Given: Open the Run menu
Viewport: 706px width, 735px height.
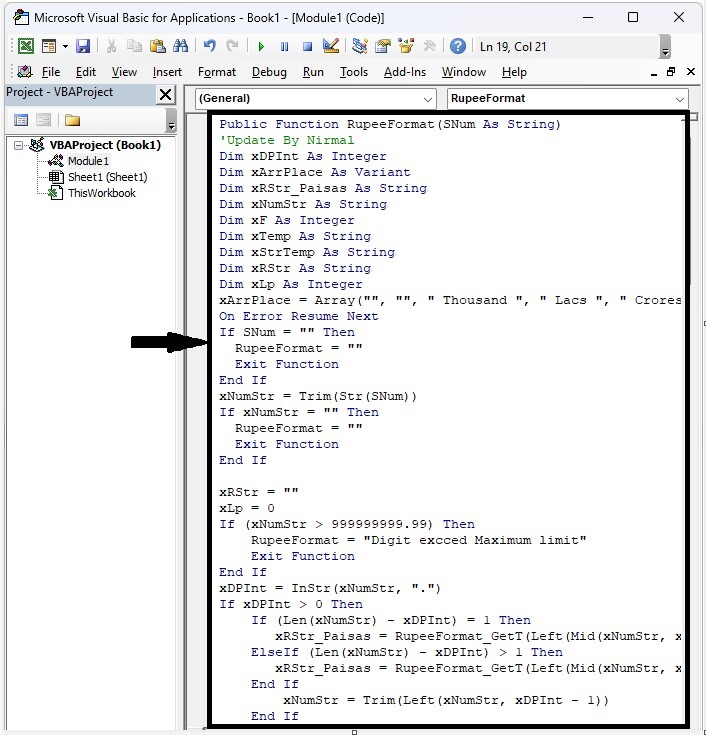Looking at the screenshot, I should pyautogui.click(x=313, y=72).
